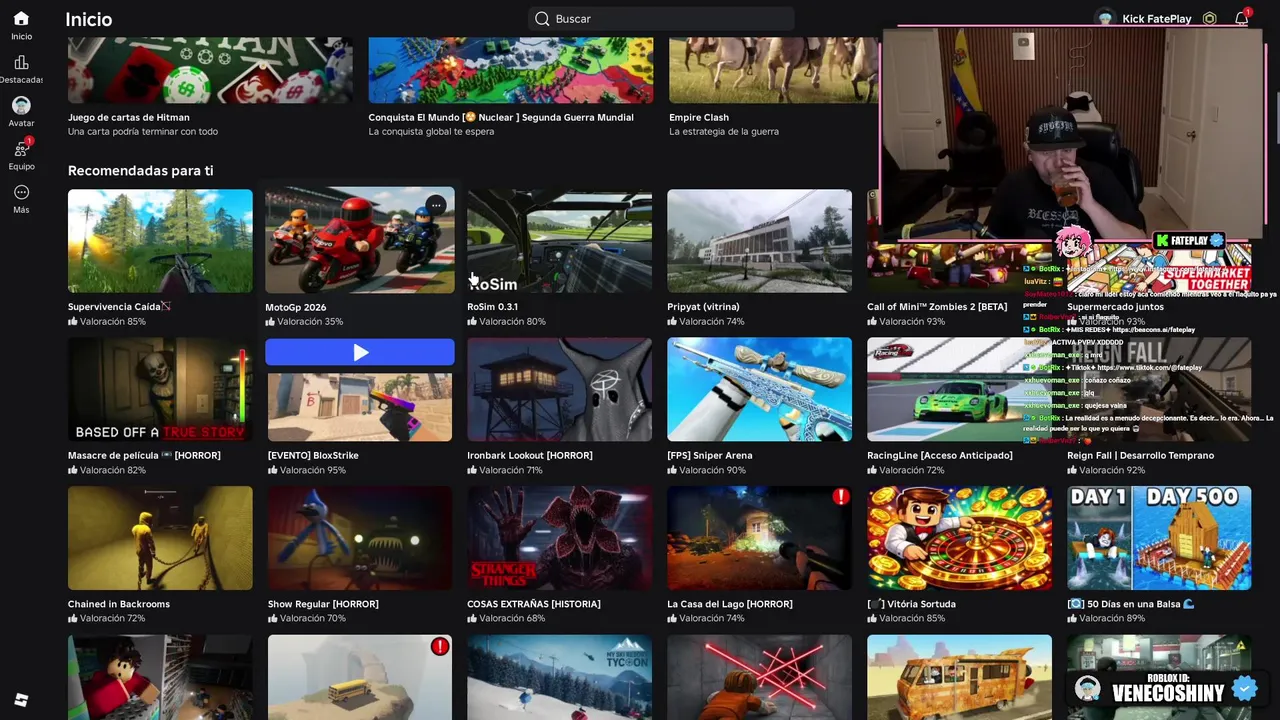
Task: Play the [EVENTO] BloxStrike preview button
Action: pyautogui.click(x=360, y=352)
